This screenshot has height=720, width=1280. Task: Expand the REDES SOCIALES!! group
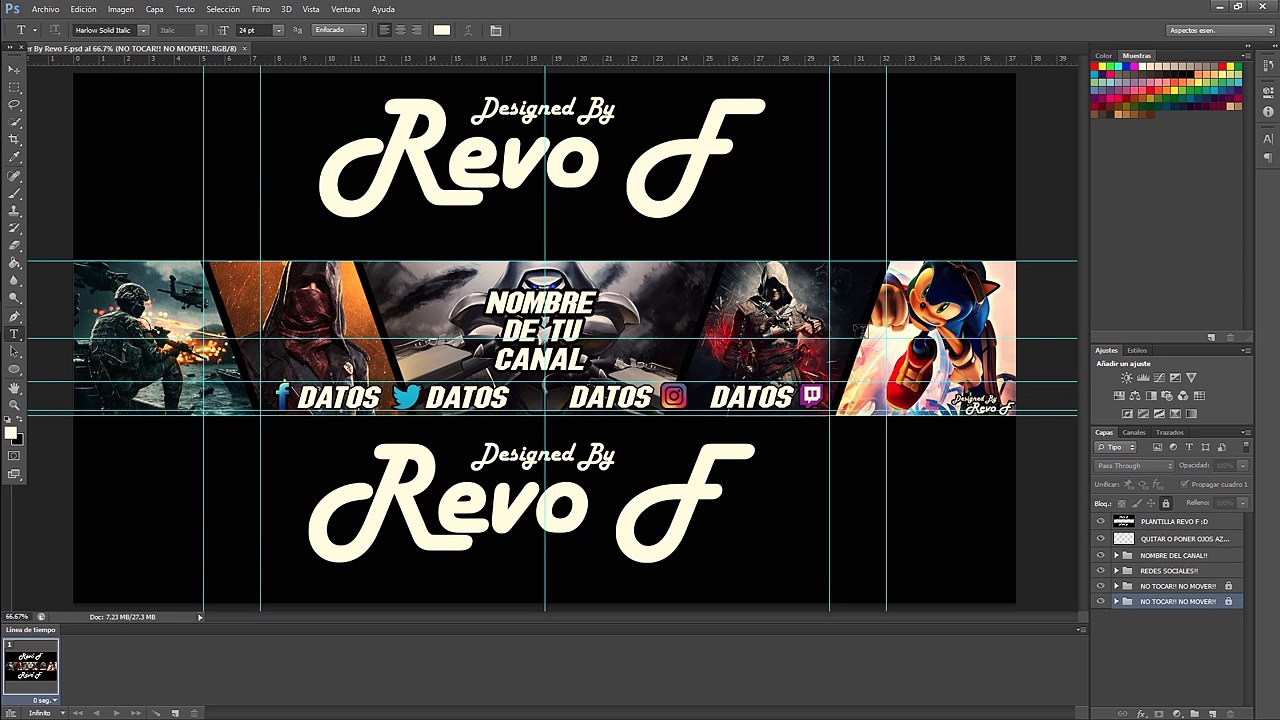pyautogui.click(x=1116, y=571)
